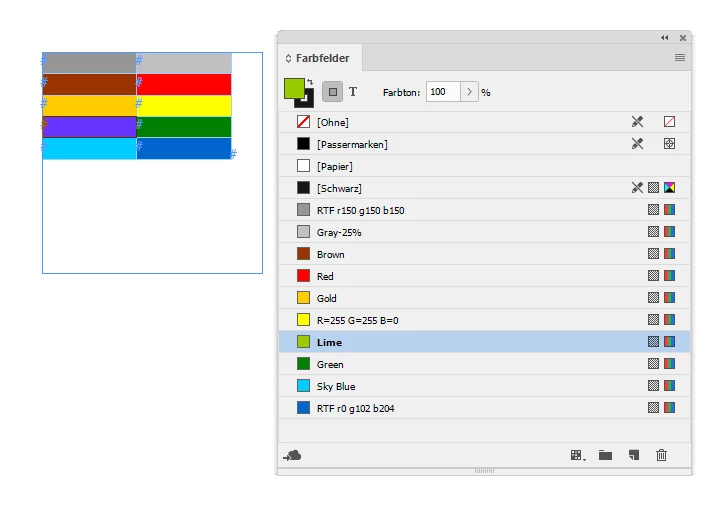Open the Farbton tint slider arrow
Image resolution: width=705 pixels, height=506 pixels.
(x=469, y=92)
